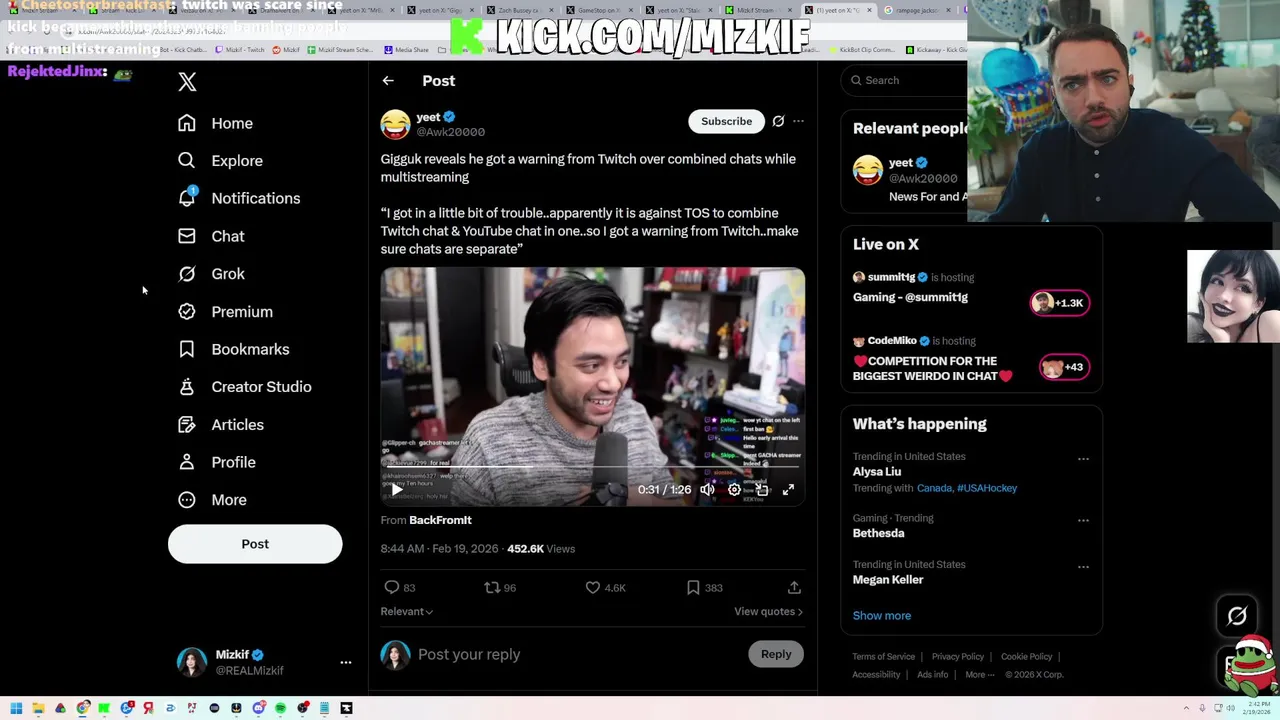Open the BackfromIt source link
The image size is (1280, 720).
pyautogui.click(x=440, y=520)
